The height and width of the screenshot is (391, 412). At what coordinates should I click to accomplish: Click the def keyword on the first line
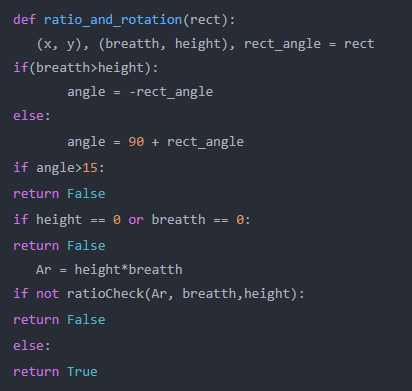click(24, 20)
